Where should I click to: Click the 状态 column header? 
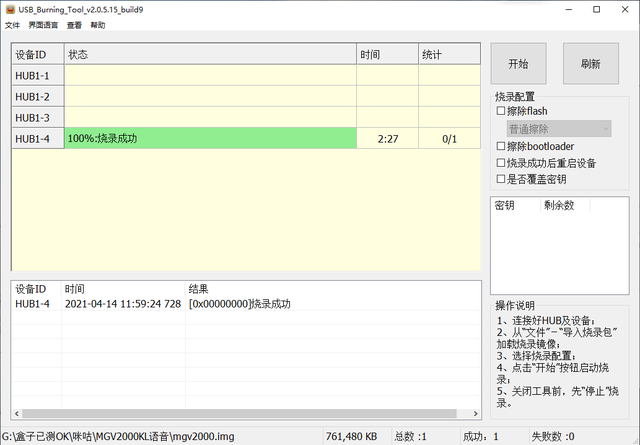(x=210, y=54)
